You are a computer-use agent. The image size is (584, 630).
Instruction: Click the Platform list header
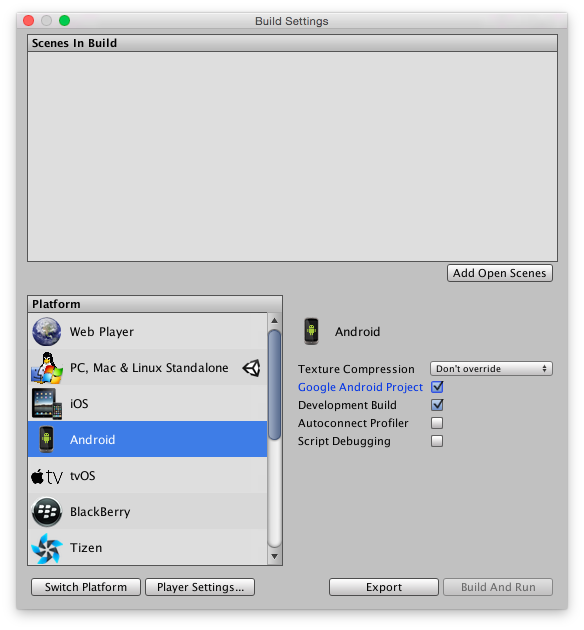(x=155, y=304)
